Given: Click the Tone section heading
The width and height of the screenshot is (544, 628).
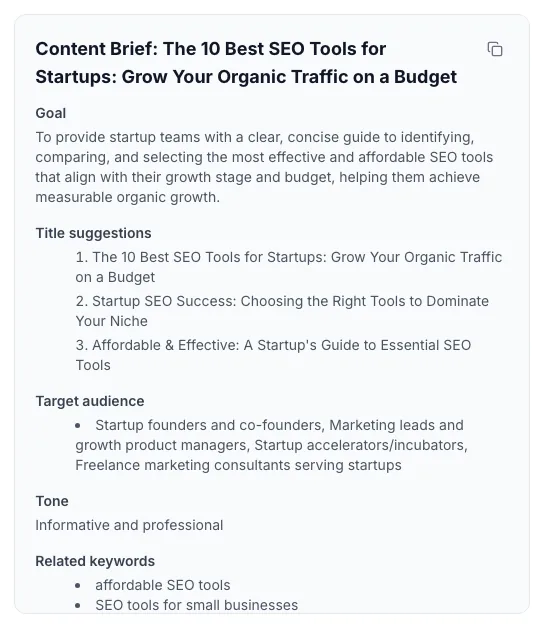Looking at the screenshot, I should click(52, 501).
